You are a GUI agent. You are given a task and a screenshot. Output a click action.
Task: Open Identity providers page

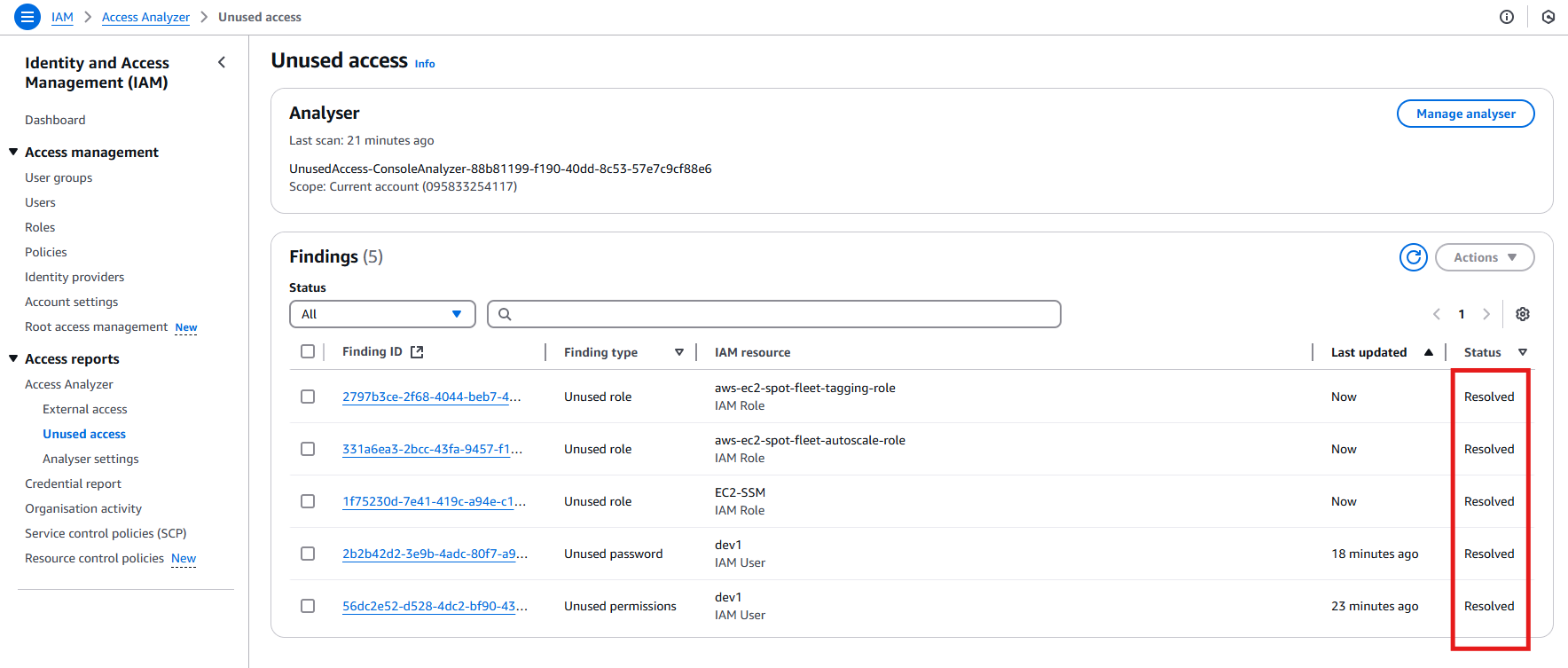[74, 277]
